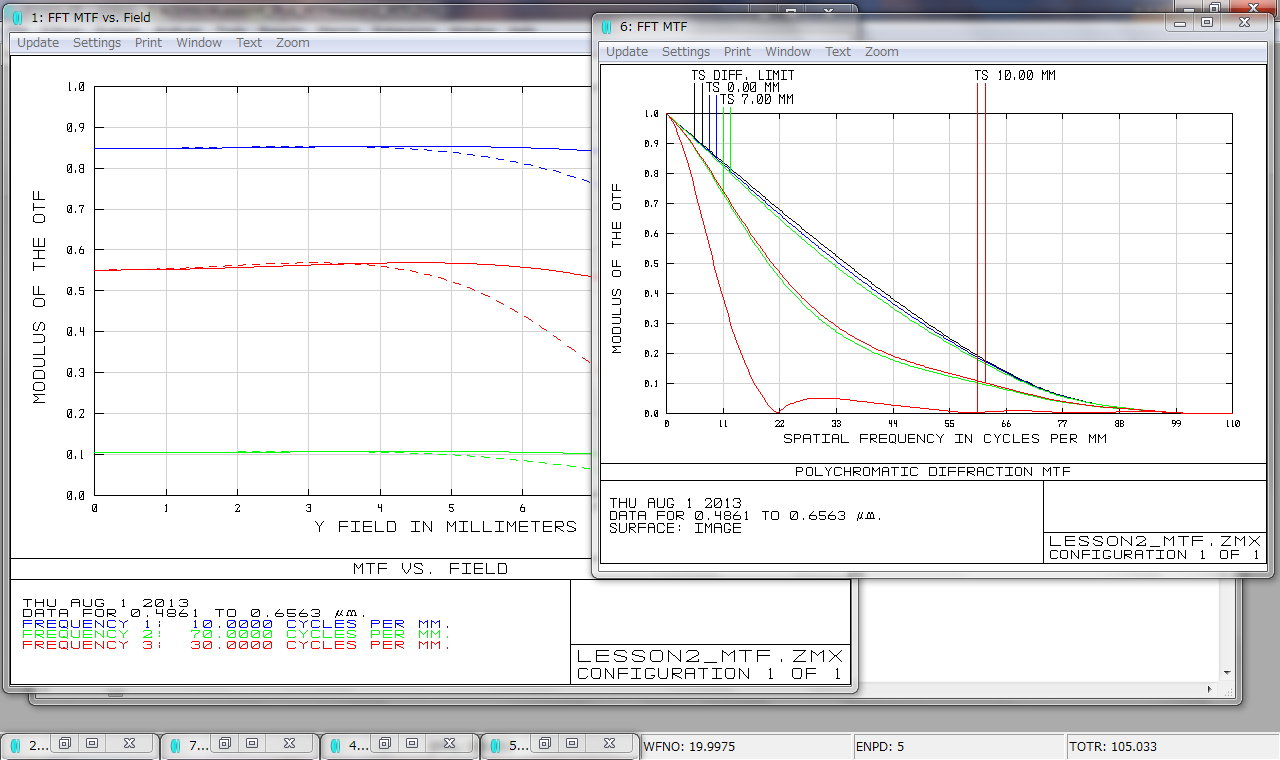Click the FFT MTF window title icon
Image resolution: width=1280 pixels, height=760 pixels.
(608, 27)
